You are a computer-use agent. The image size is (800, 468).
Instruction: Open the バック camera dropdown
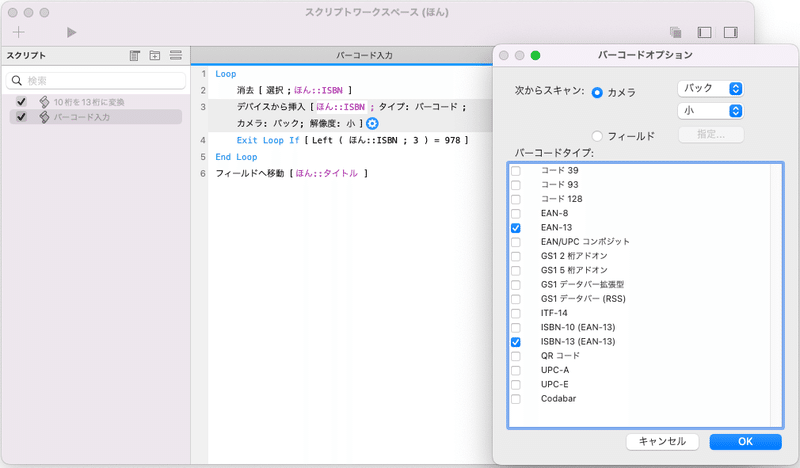[x=710, y=88]
